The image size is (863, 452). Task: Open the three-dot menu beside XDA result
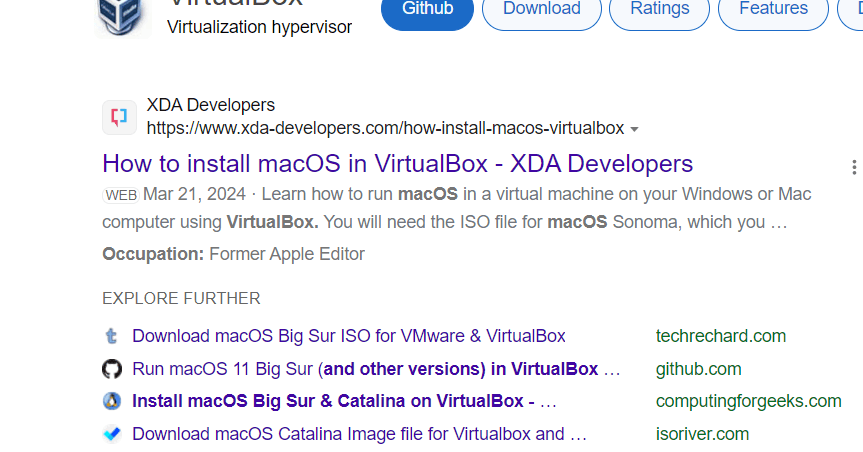click(854, 167)
